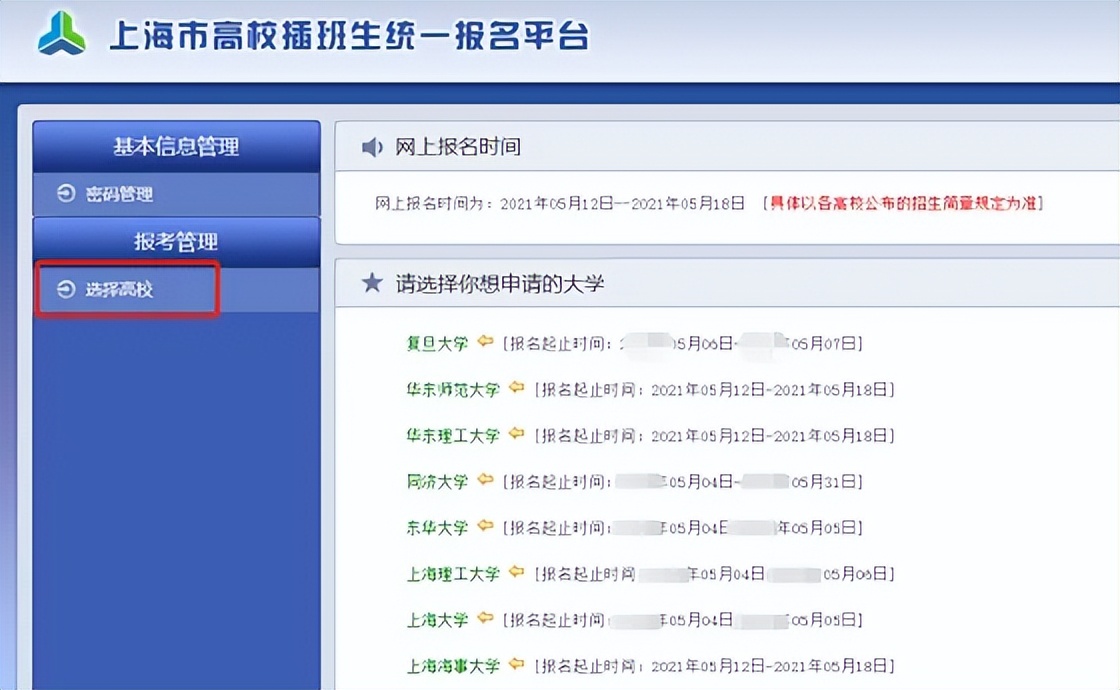Click the arrow icon next to 上海理工大学
The width and height of the screenshot is (1120, 690).
517,572
